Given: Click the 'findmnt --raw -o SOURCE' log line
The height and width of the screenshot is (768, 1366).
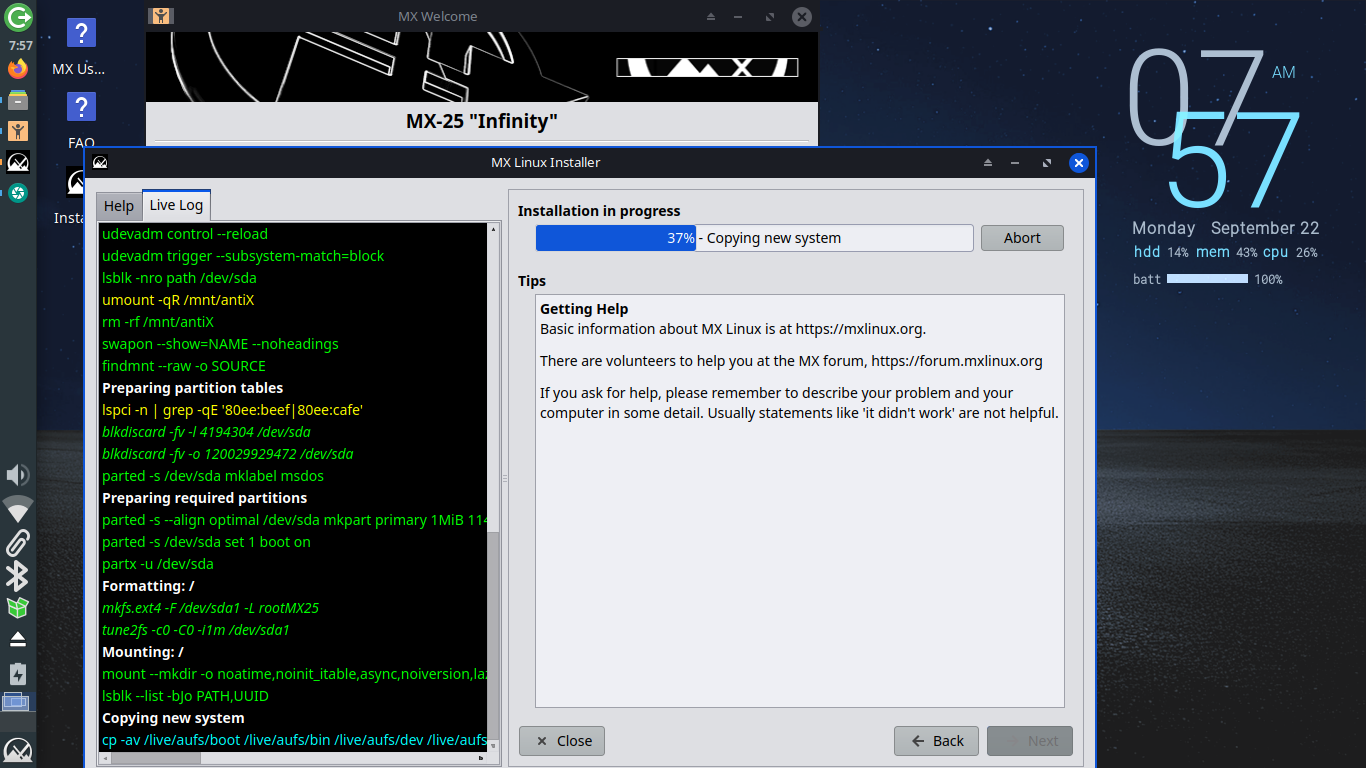Looking at the screenshot, I should 184,366.
